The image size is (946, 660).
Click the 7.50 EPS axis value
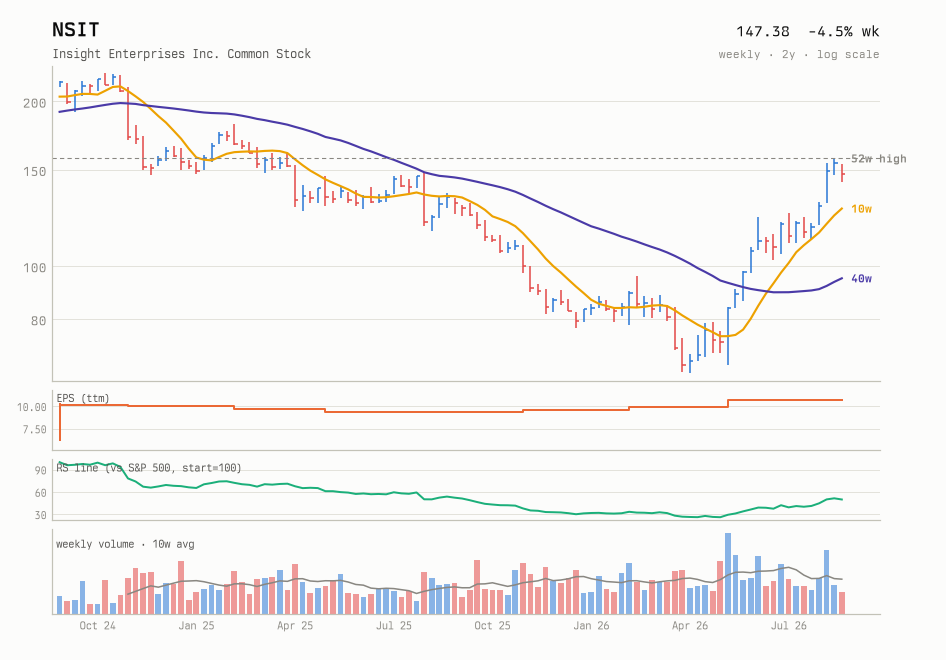point(34,430)
